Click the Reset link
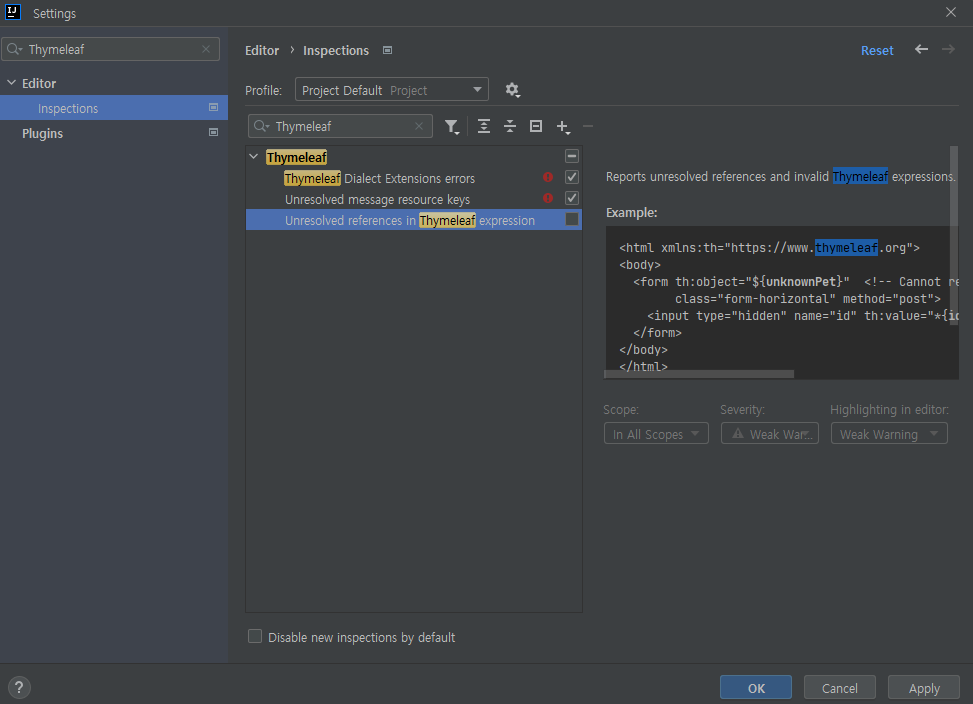The image size is (973, 704). [x=877, y=50]
